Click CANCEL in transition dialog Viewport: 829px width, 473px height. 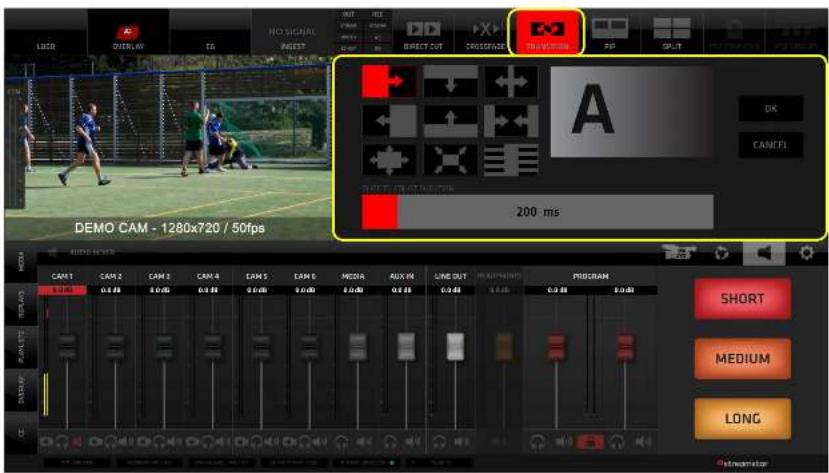coord(770,145)
